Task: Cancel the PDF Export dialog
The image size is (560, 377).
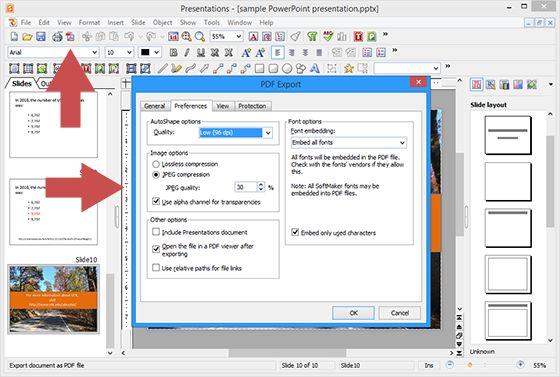Action: tap(400, 313)
